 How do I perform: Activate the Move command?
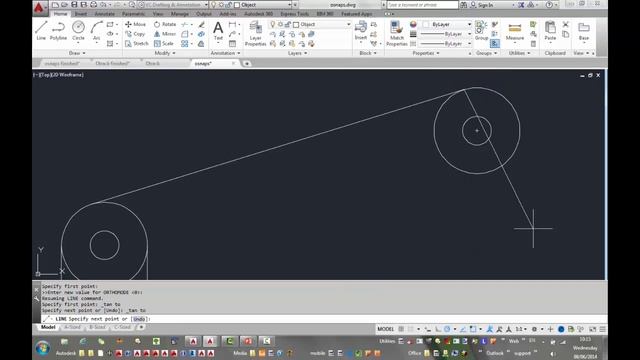tap(136, 24)
